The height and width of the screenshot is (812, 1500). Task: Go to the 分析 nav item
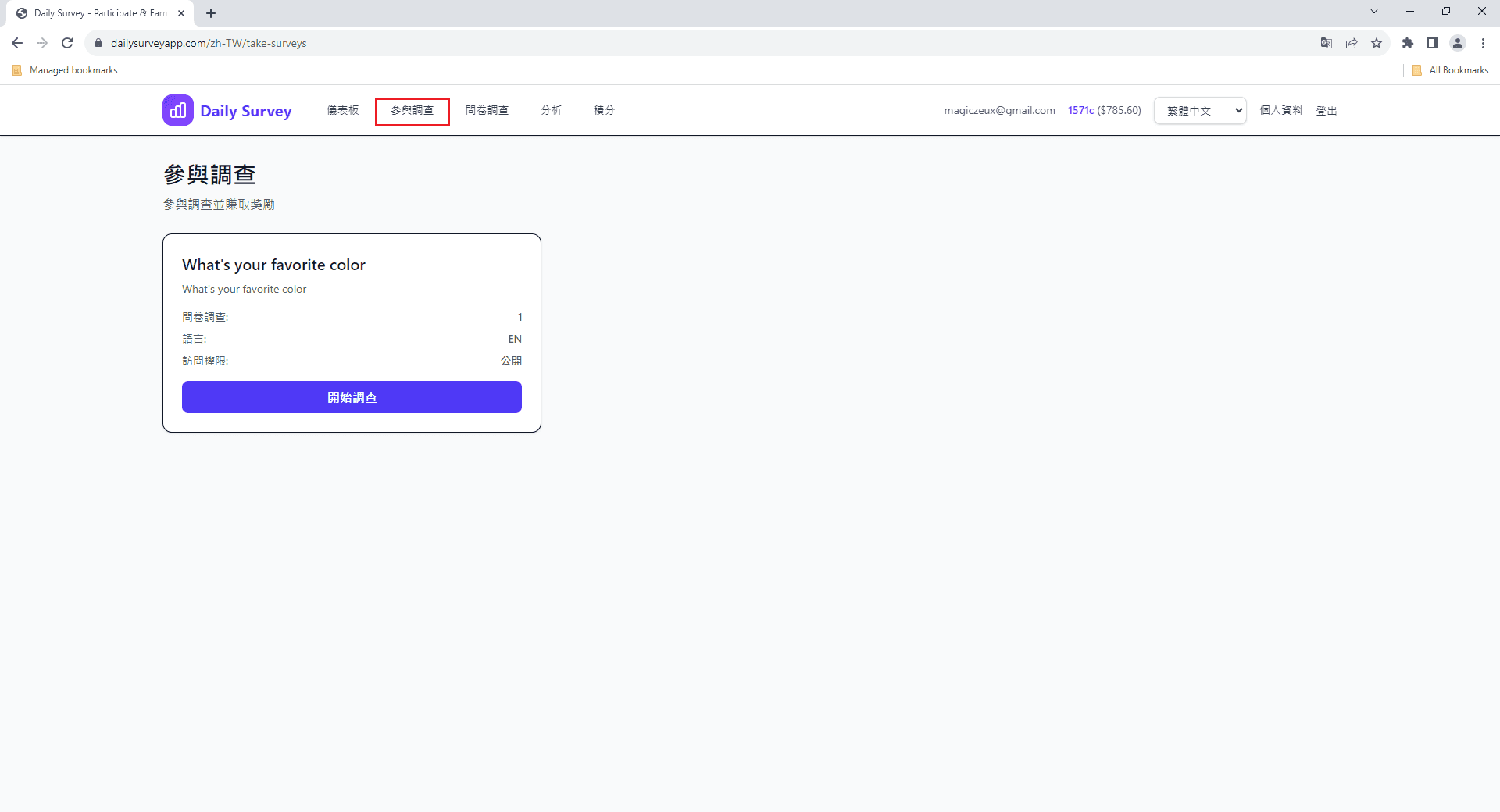pyautogui.click(x=551, y=111)
